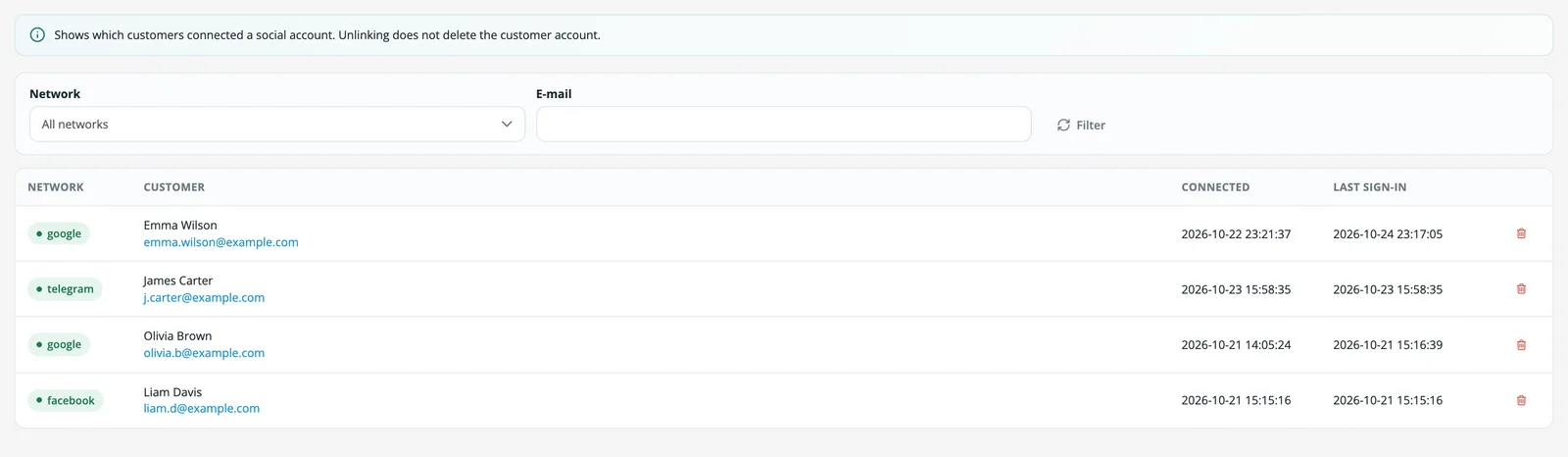This screenshot has width=1568, height=457.
Task: Unlink Liam Davis's facebook account trash icon
Action: 1521,400
